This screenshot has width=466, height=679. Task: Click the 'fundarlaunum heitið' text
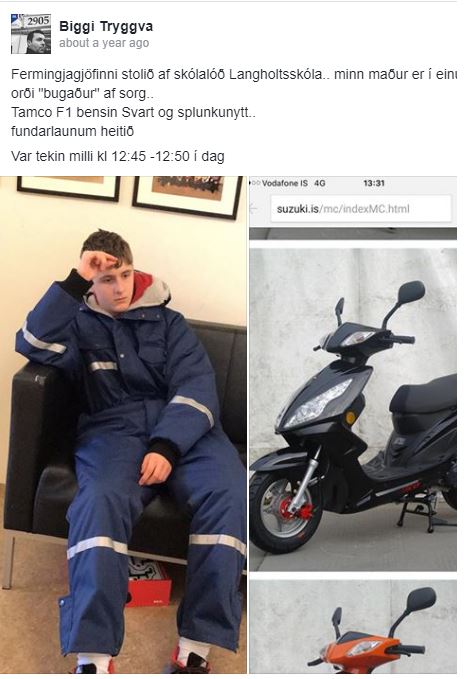(72, 131)
